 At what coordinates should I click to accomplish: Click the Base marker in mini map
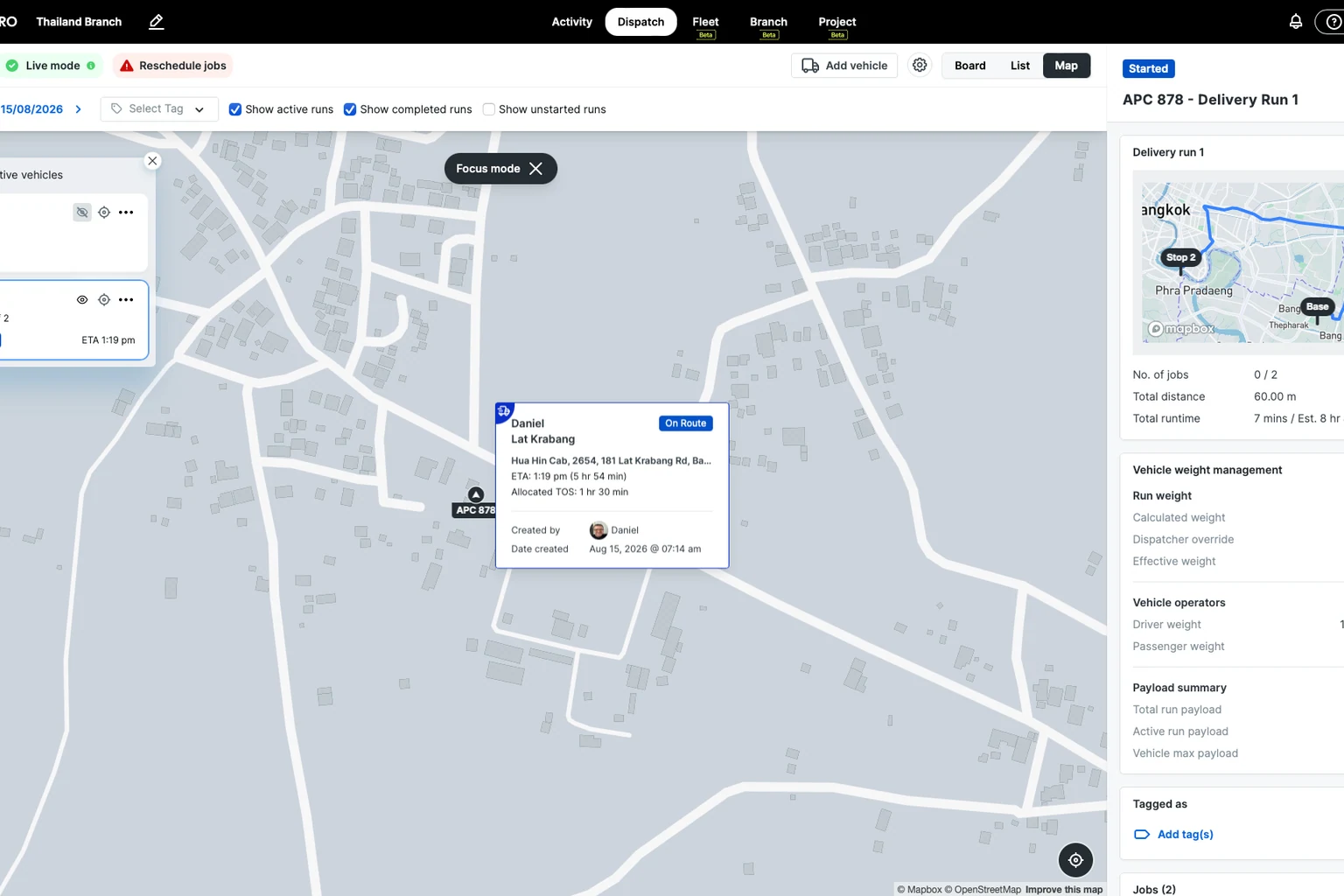1317,307
